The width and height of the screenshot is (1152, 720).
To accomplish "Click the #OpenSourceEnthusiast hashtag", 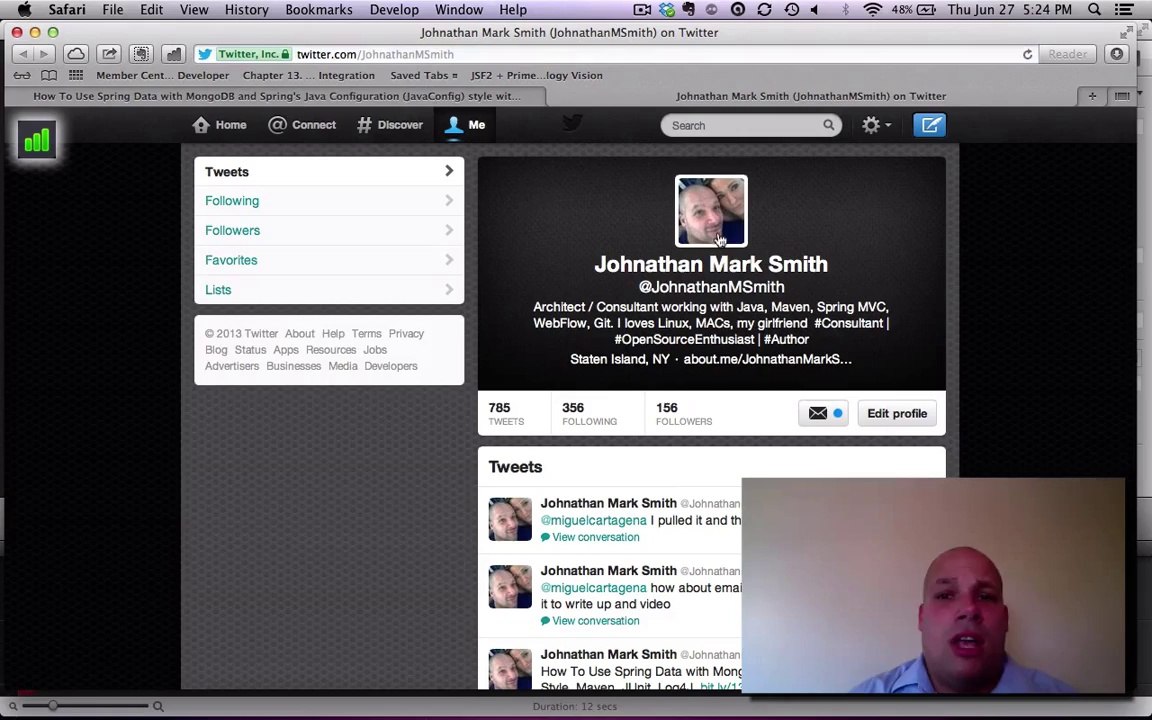I will tap(684, 339).
